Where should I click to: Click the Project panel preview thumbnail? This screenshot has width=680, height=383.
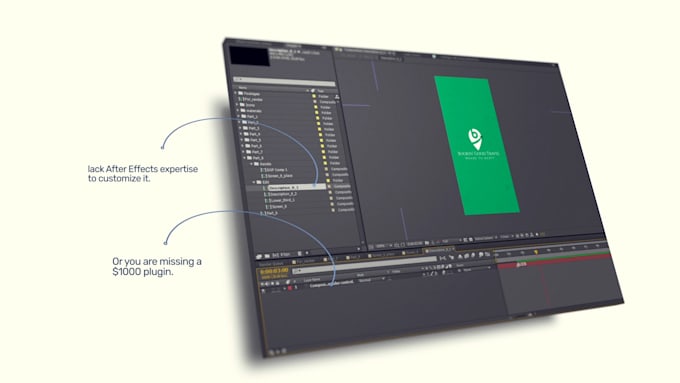tap(250, 56)
